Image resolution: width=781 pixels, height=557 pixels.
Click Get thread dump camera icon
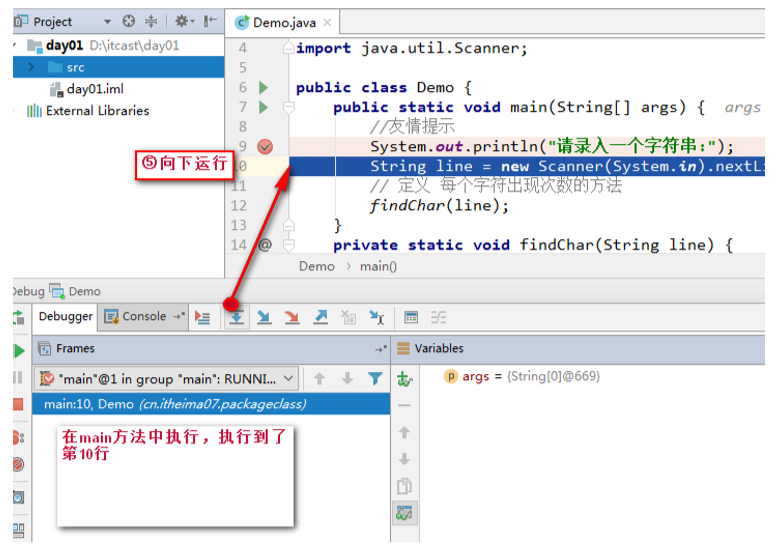18,497
